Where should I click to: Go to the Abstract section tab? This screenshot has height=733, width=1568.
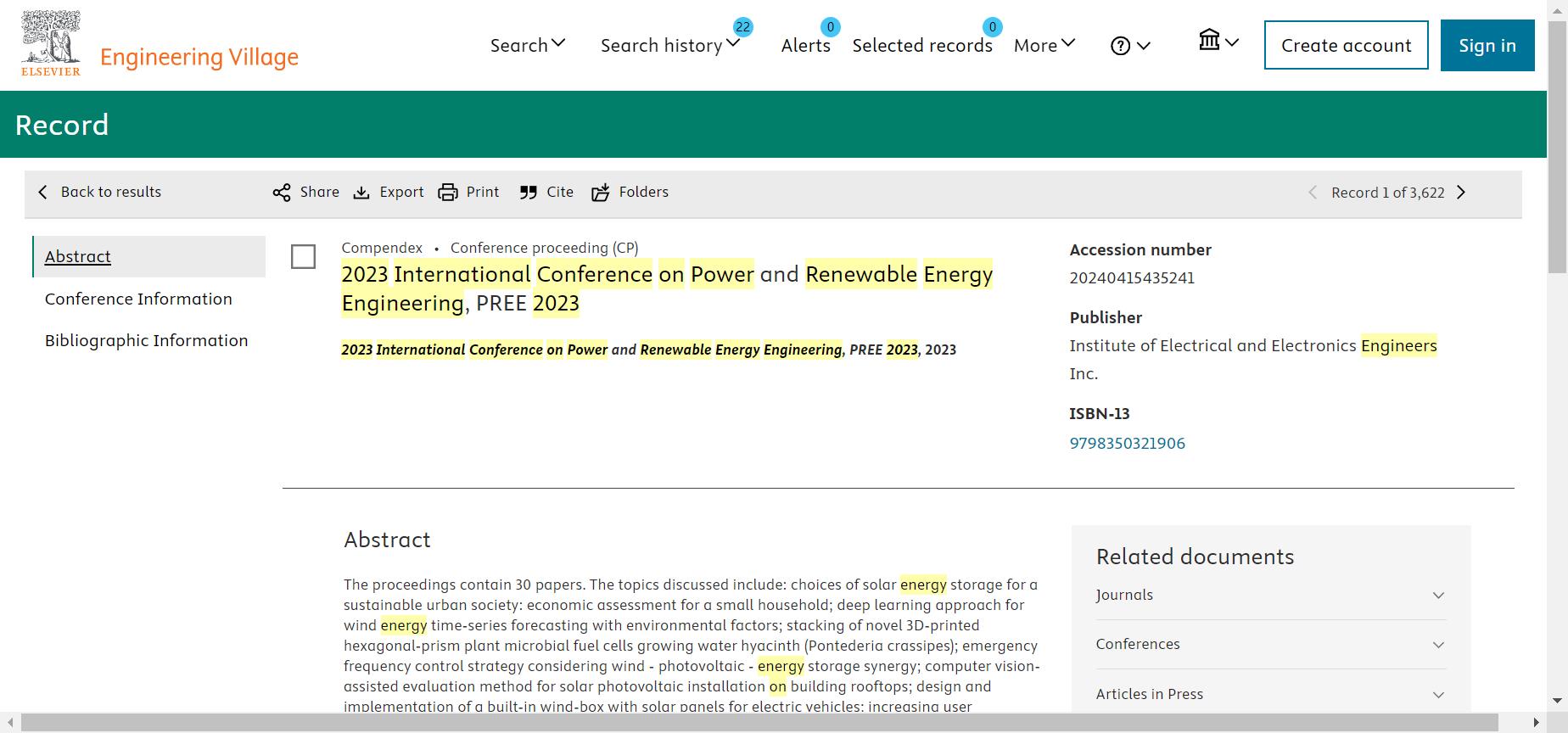click(148, 256)
